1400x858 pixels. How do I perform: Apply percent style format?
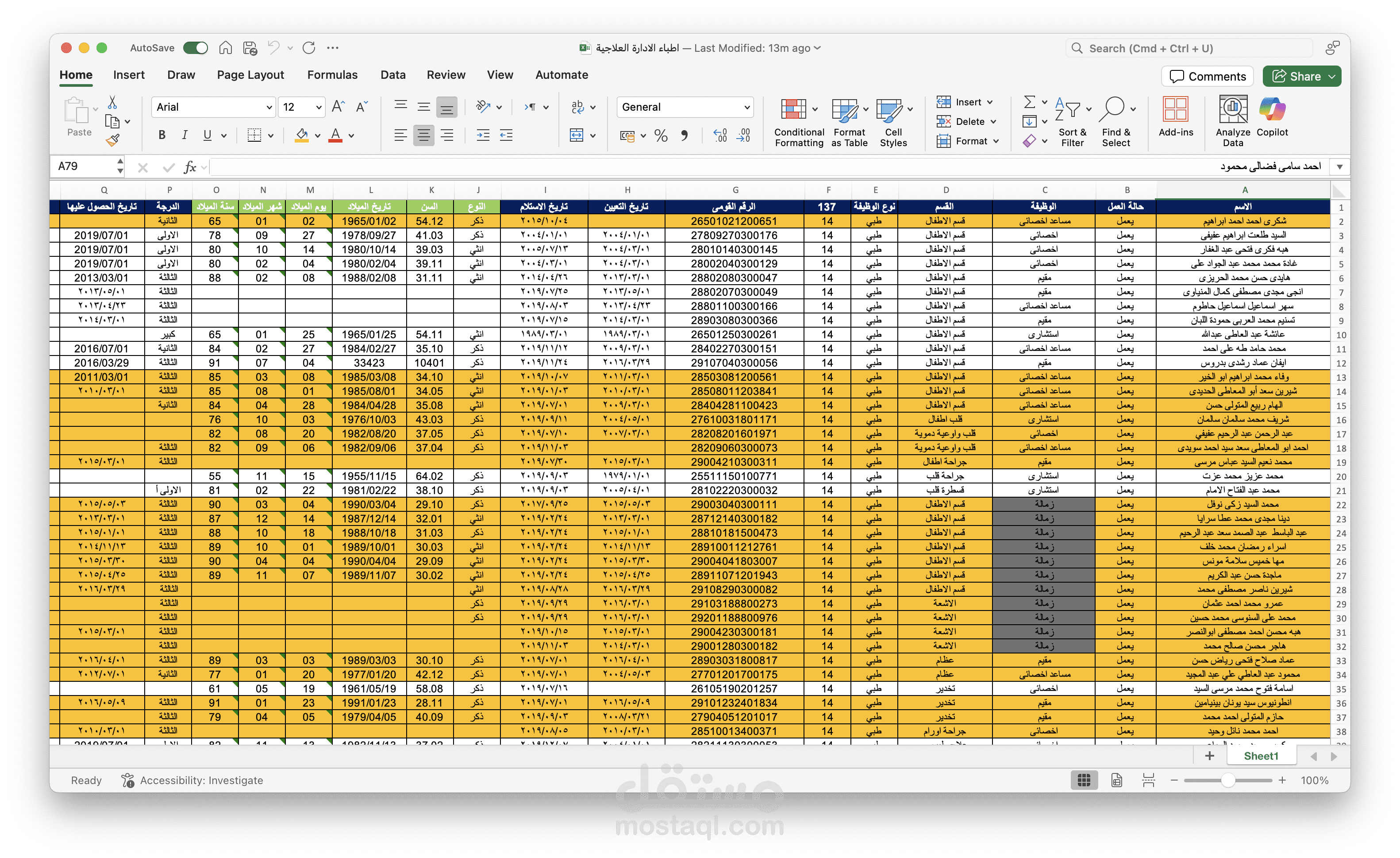tap(661, 135)
